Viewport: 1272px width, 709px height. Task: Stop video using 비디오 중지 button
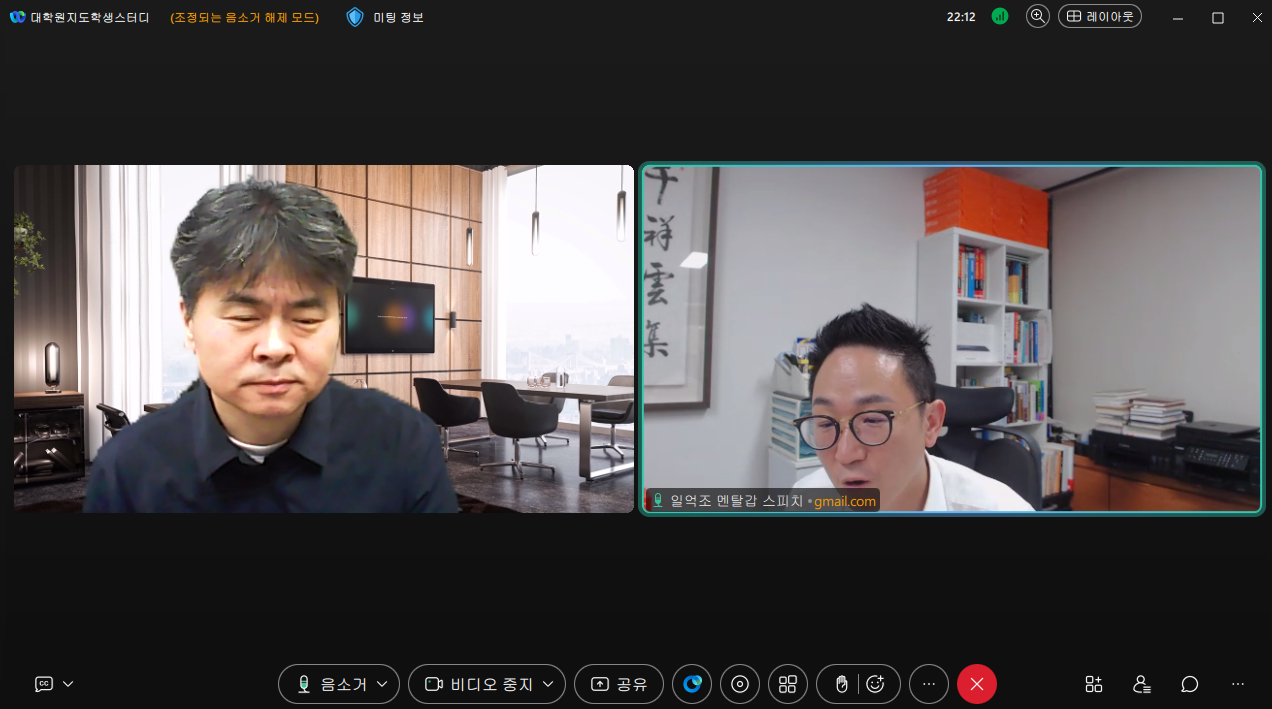coord(477,684)
